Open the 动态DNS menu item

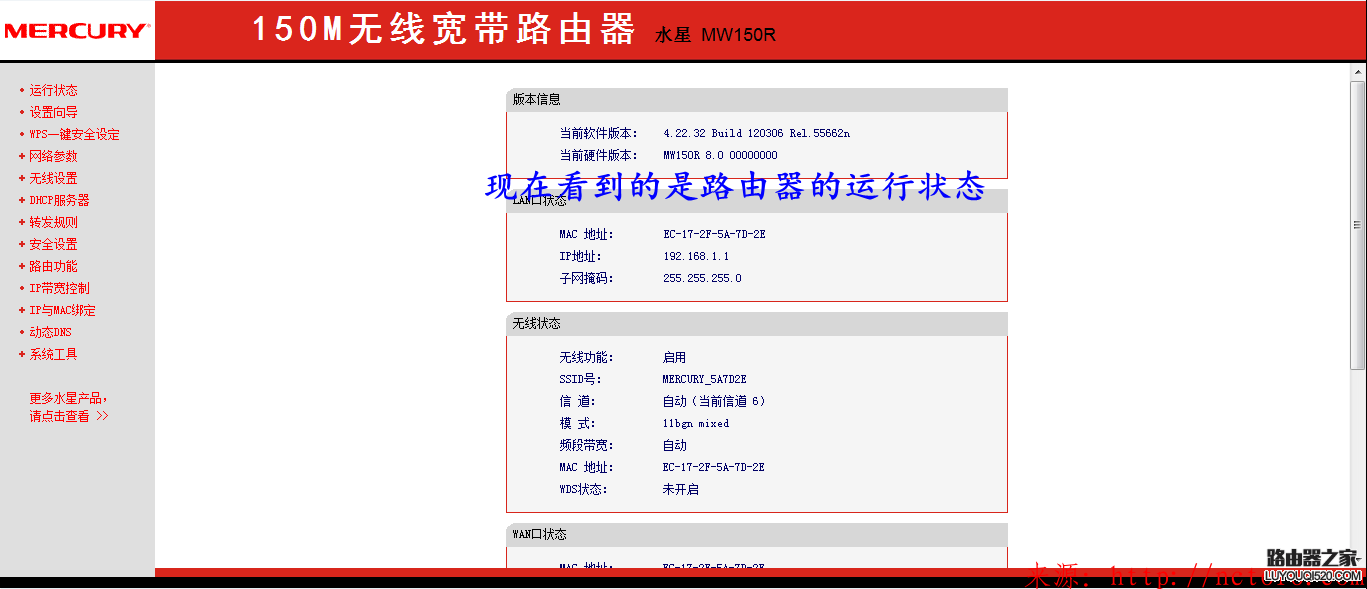pos(50,332)
